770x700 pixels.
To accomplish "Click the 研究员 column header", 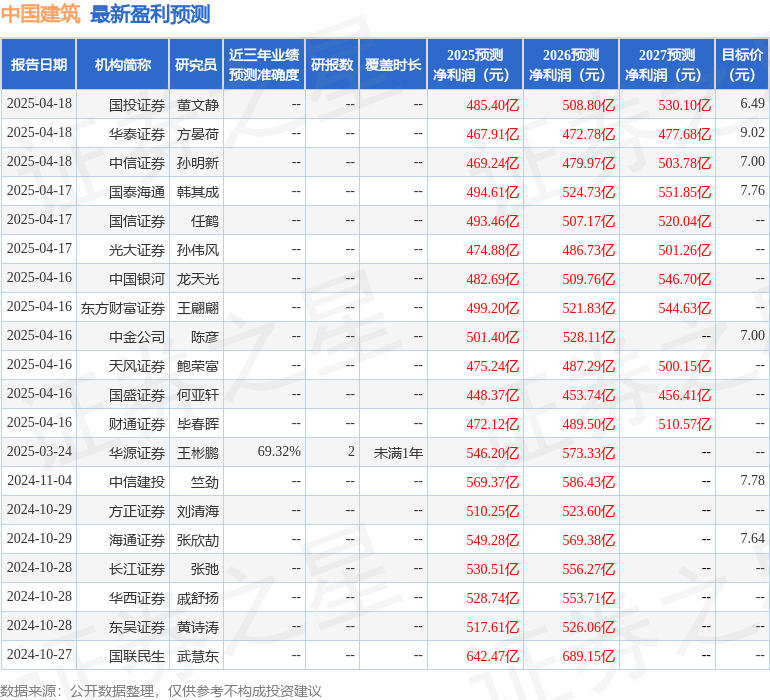I will pos(196,65).
